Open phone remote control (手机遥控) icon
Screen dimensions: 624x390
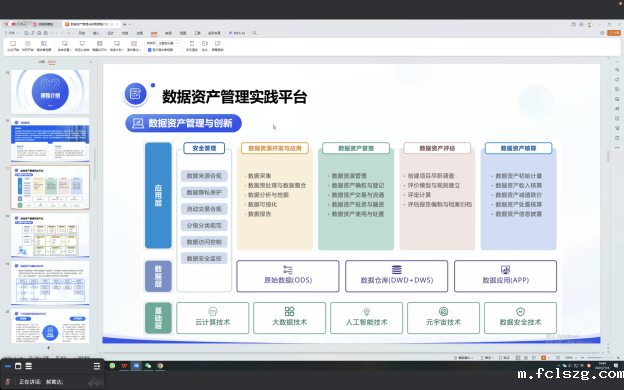(191, 46)
